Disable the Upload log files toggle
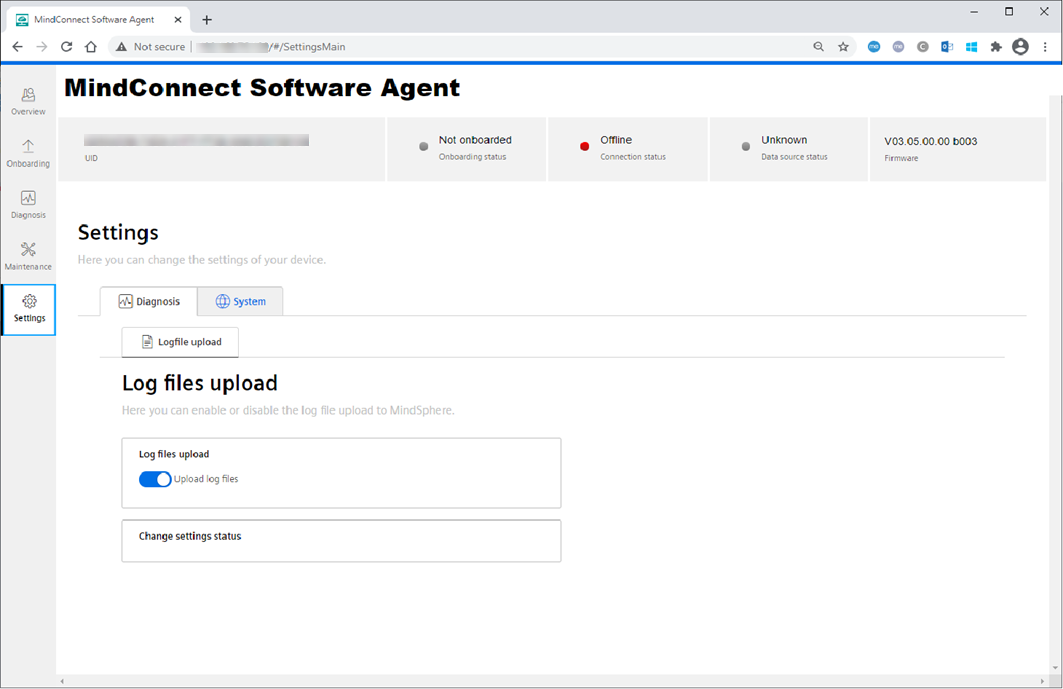Screen dimensions: 1063x689 point(155,479)
